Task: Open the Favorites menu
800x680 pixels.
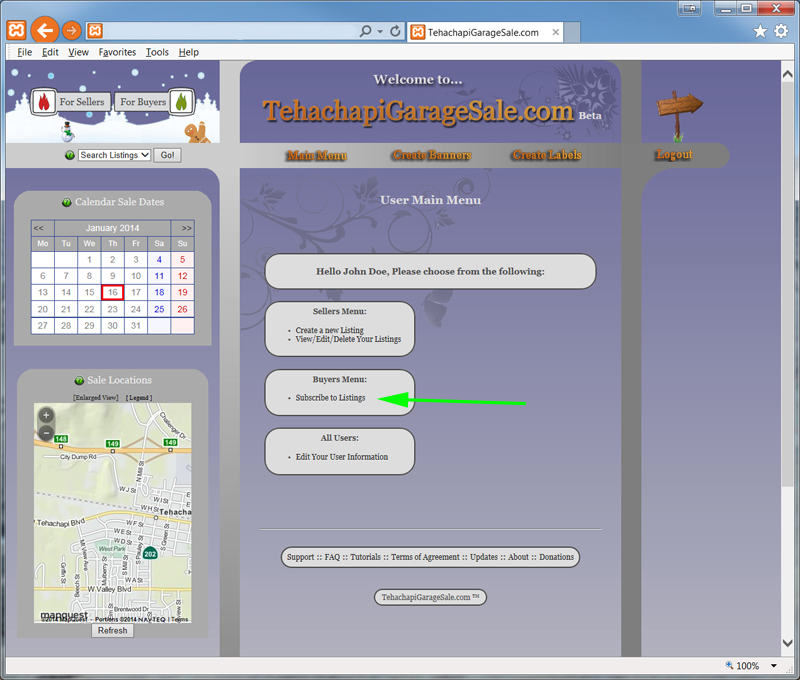Action: click(117, 52)
